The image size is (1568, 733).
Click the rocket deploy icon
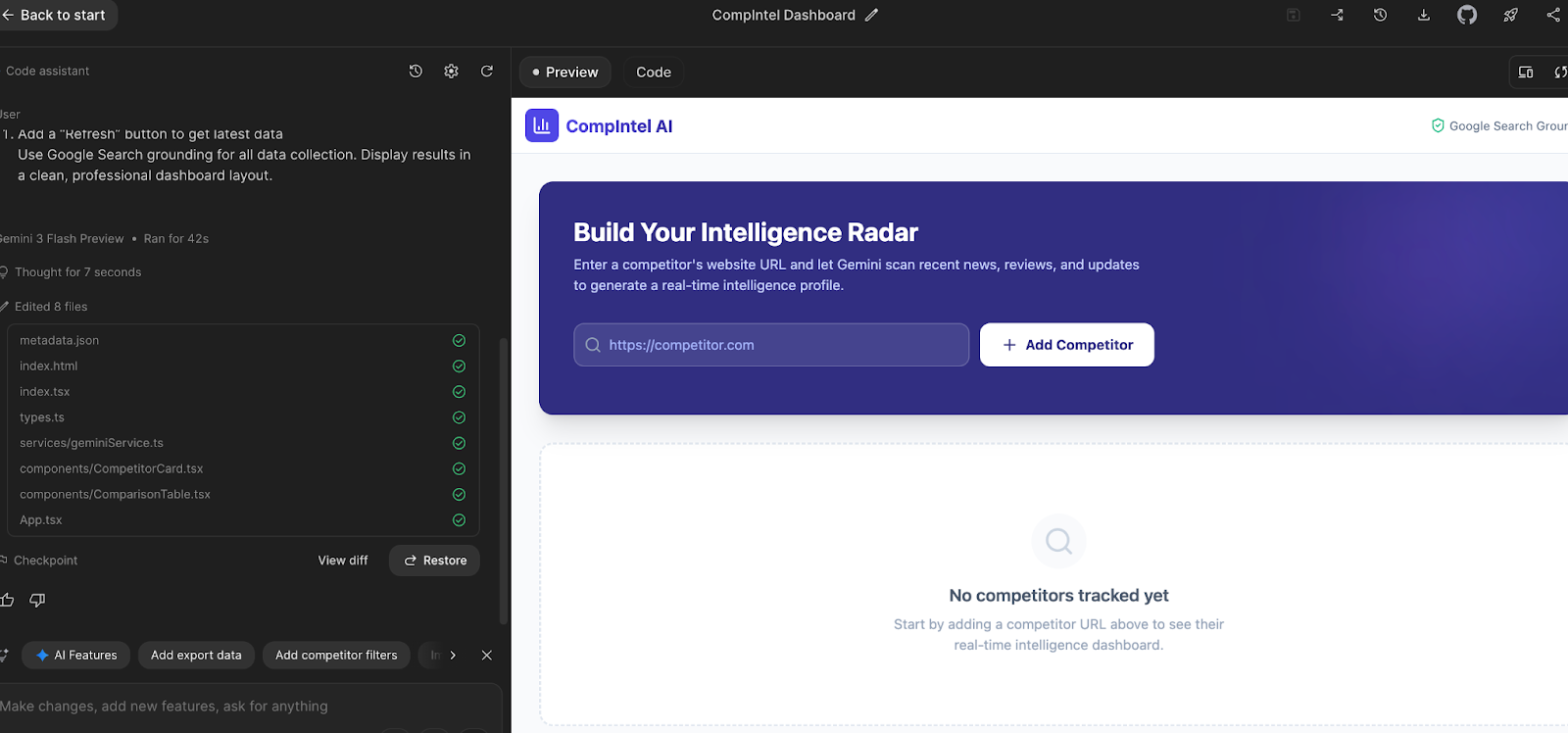coord(1510,15)
